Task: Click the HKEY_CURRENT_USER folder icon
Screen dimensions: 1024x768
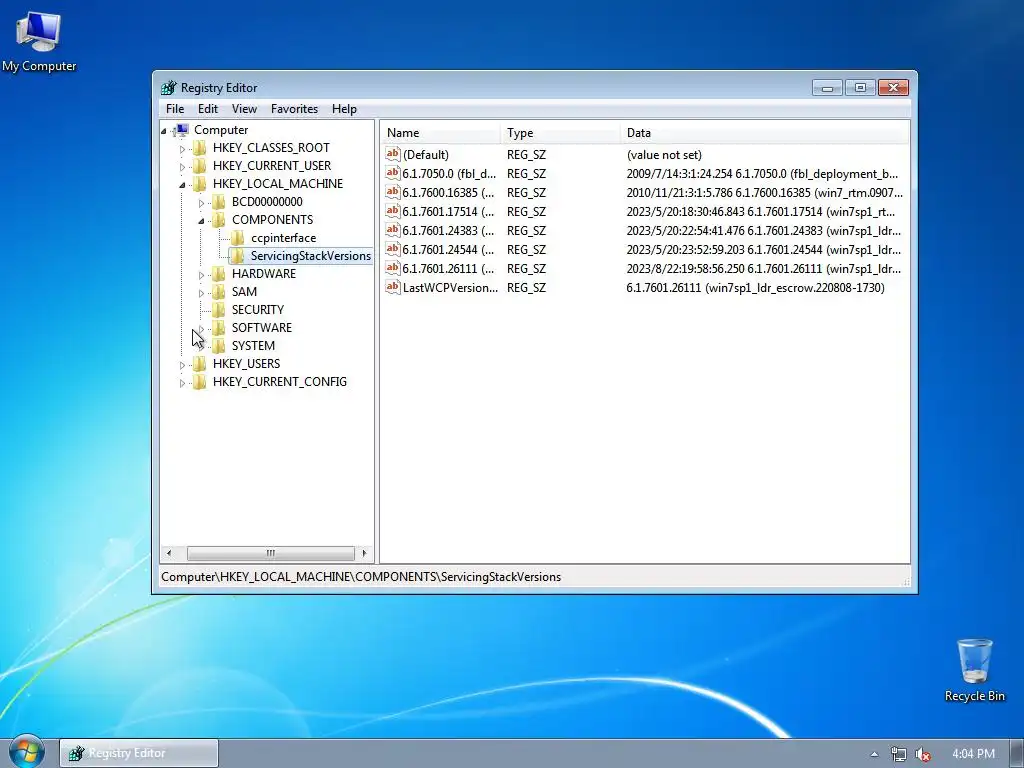Action: (x=200, y=166)
